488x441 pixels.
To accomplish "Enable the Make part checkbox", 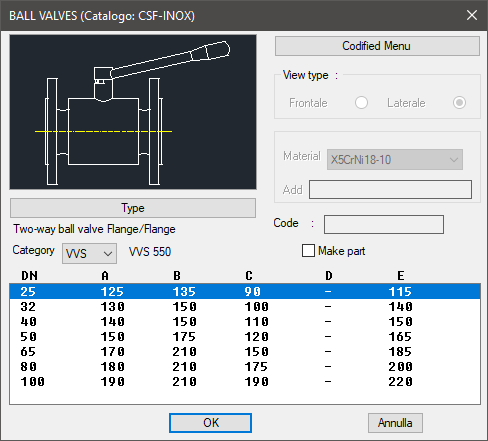I will point(308,251).
